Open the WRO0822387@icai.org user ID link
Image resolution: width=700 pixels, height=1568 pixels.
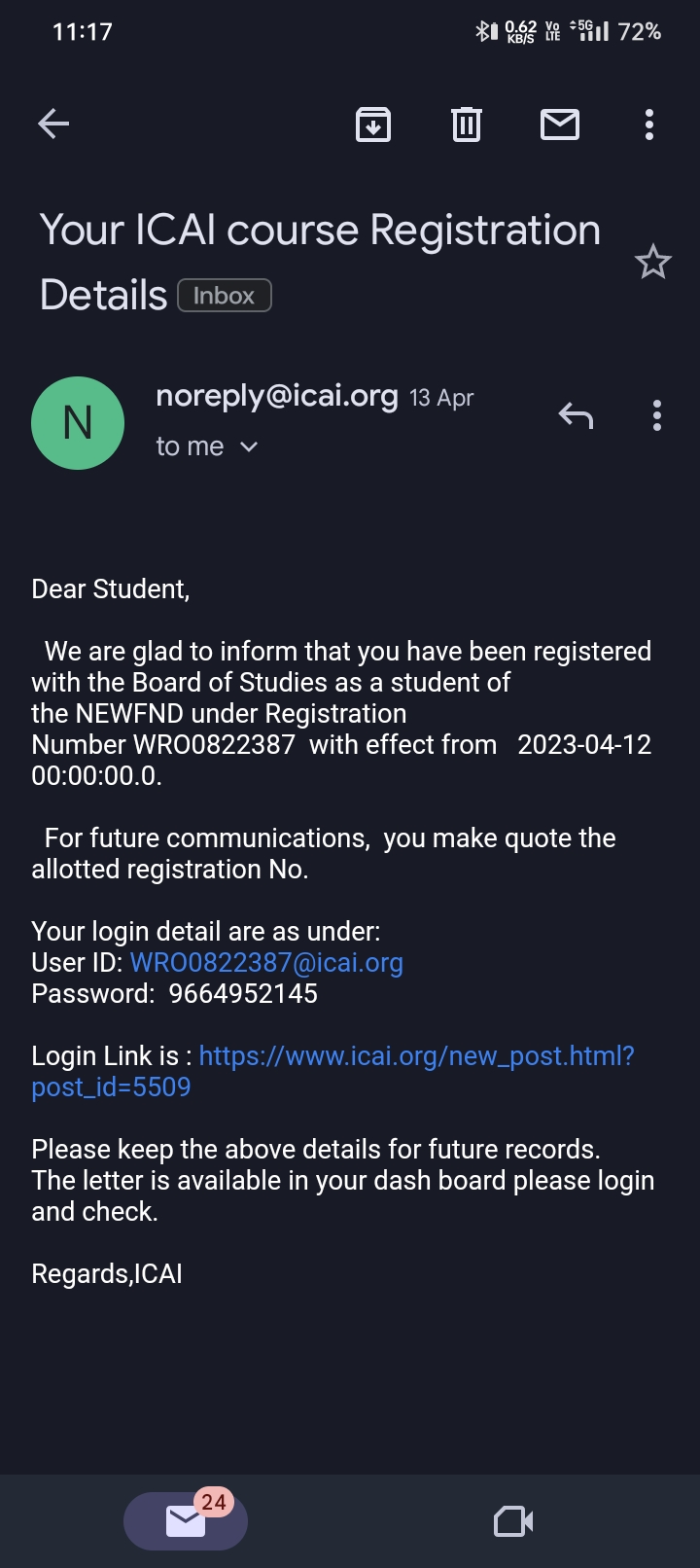click(266, 963)
